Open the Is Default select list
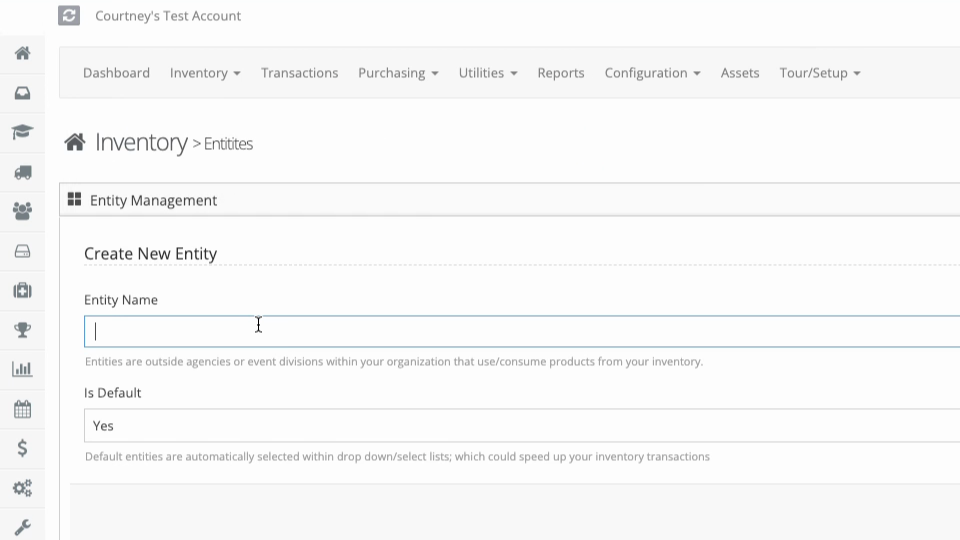Viewport: 960px width, 540px height. (522, 426)
